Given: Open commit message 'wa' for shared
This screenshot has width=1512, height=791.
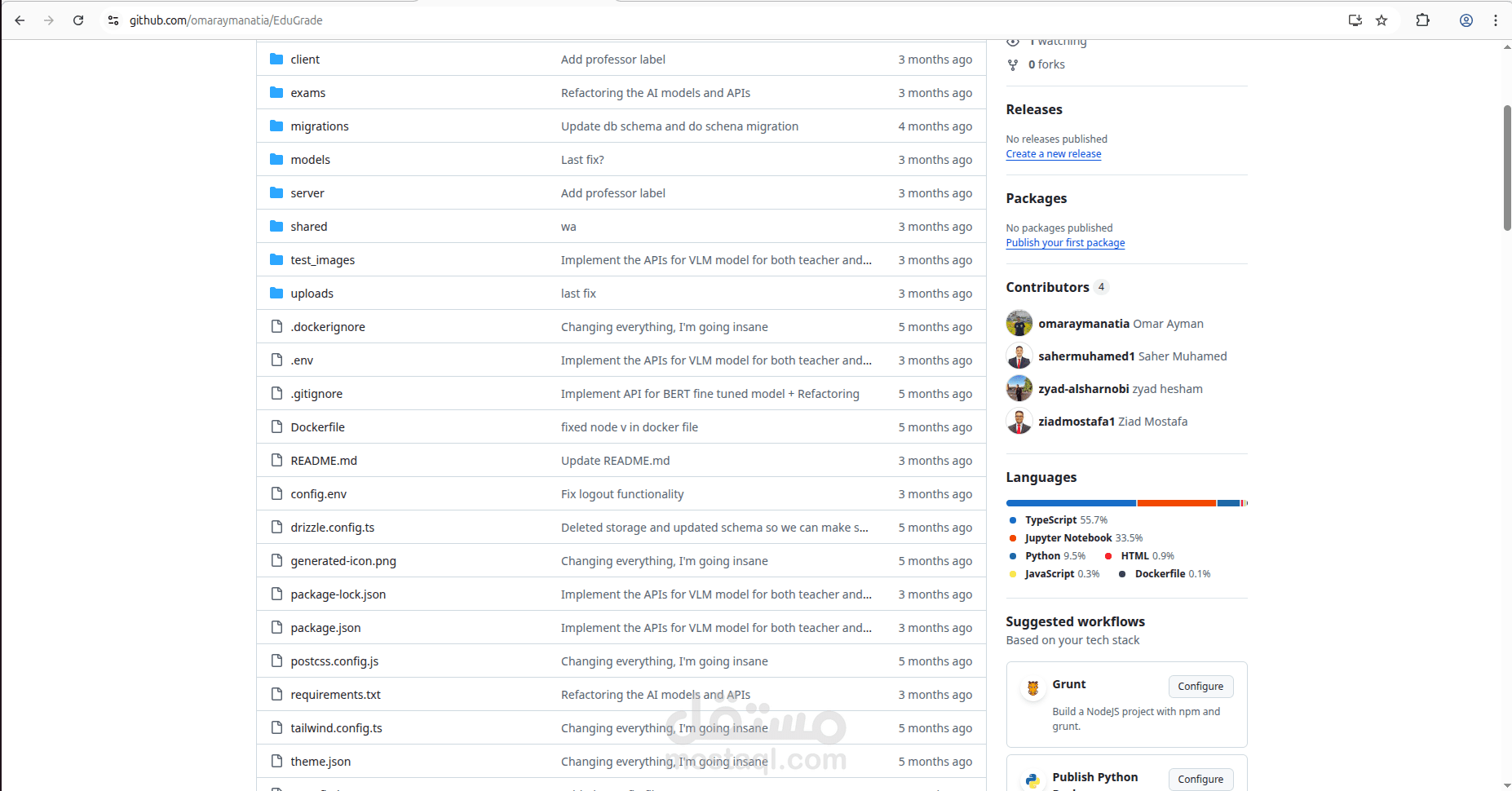Looking at the screenshot, I should pos(568,227).
